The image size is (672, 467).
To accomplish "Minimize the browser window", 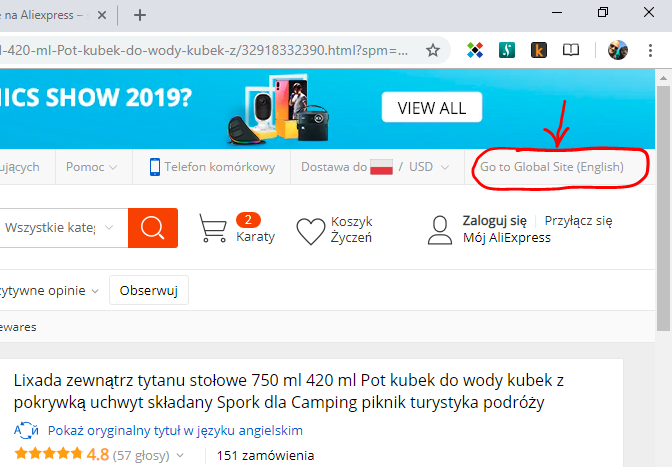I will pyautogui.click(x=557, y=12).
